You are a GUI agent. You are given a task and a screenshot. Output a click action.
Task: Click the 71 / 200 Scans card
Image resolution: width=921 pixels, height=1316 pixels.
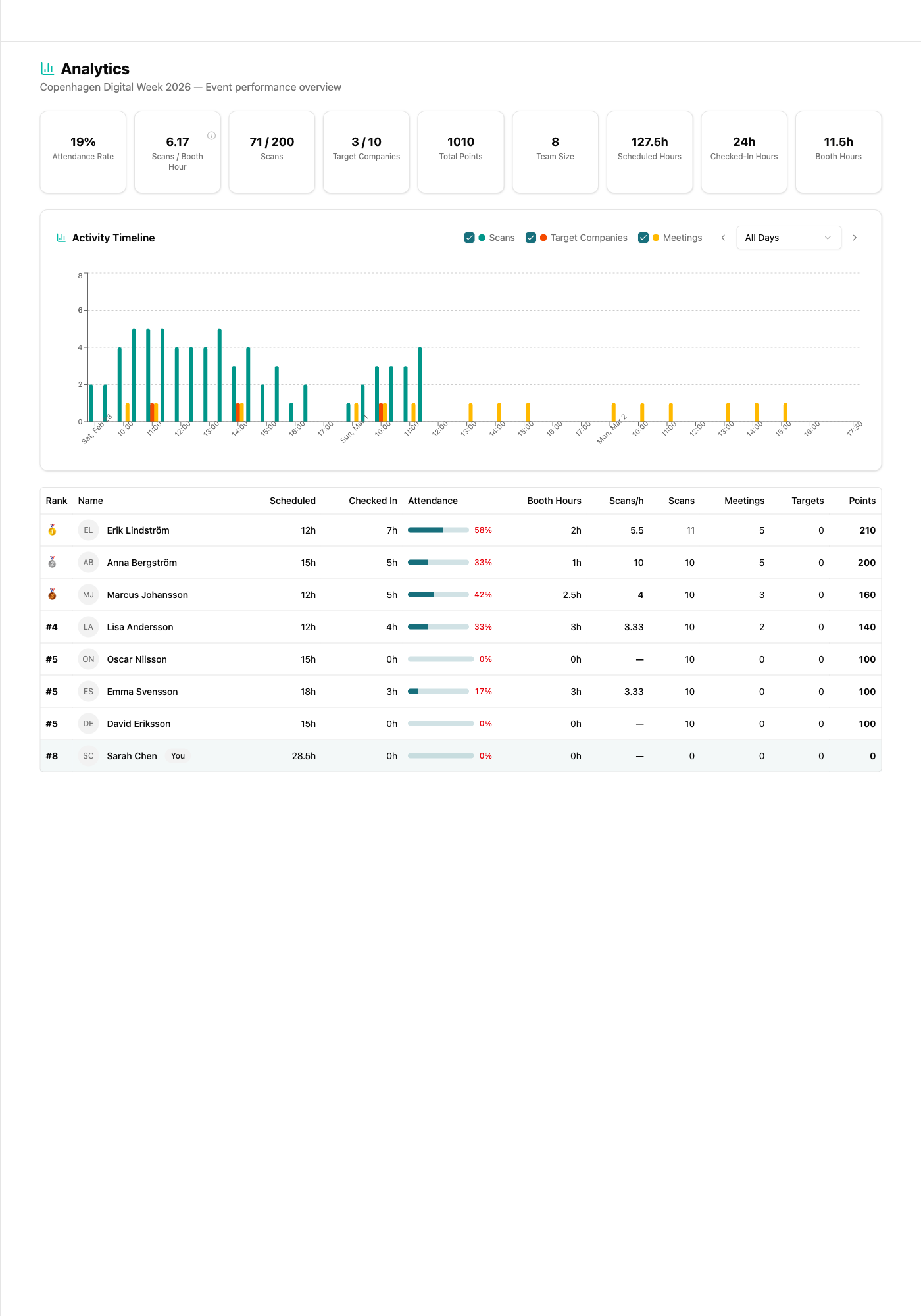pos(272,152)
